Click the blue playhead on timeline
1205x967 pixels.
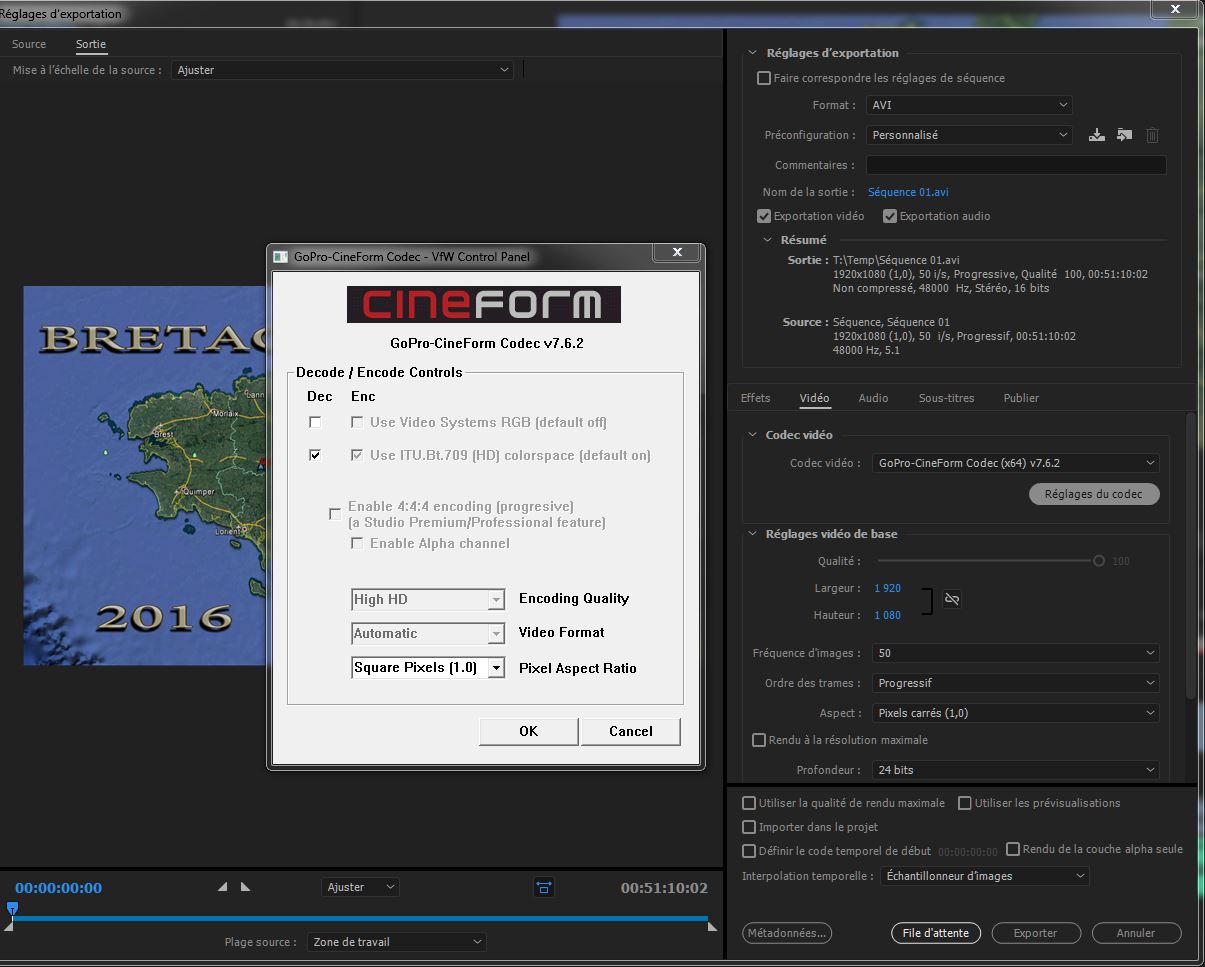(12, 909)
